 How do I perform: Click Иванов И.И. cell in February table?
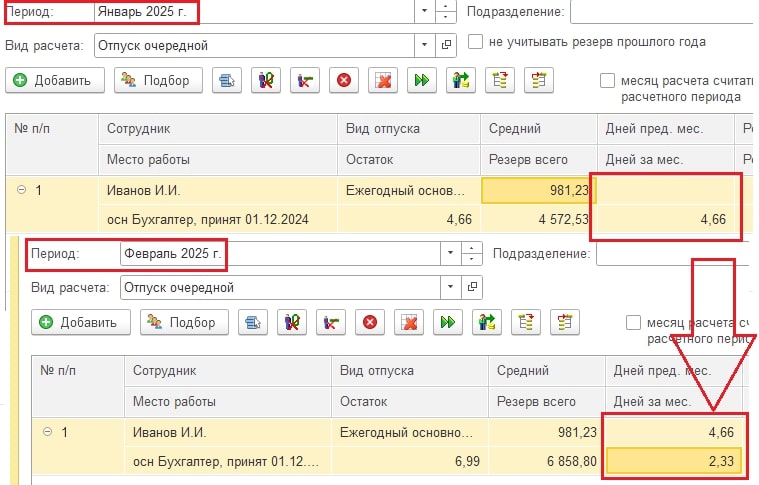point(228,432)
